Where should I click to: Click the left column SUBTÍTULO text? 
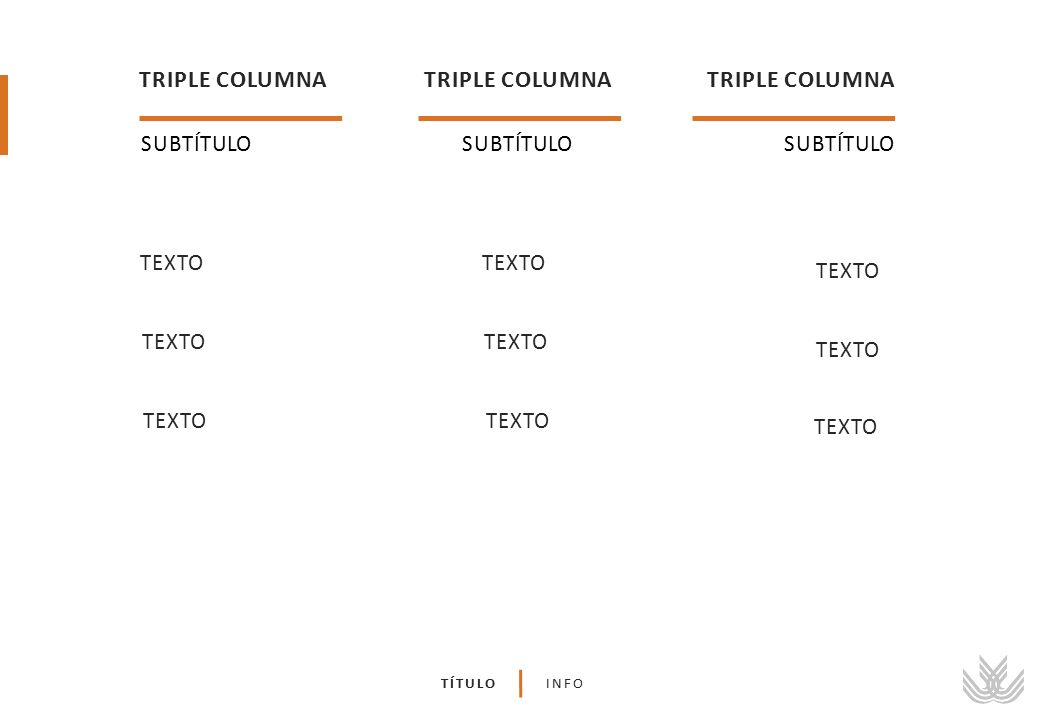196,143
